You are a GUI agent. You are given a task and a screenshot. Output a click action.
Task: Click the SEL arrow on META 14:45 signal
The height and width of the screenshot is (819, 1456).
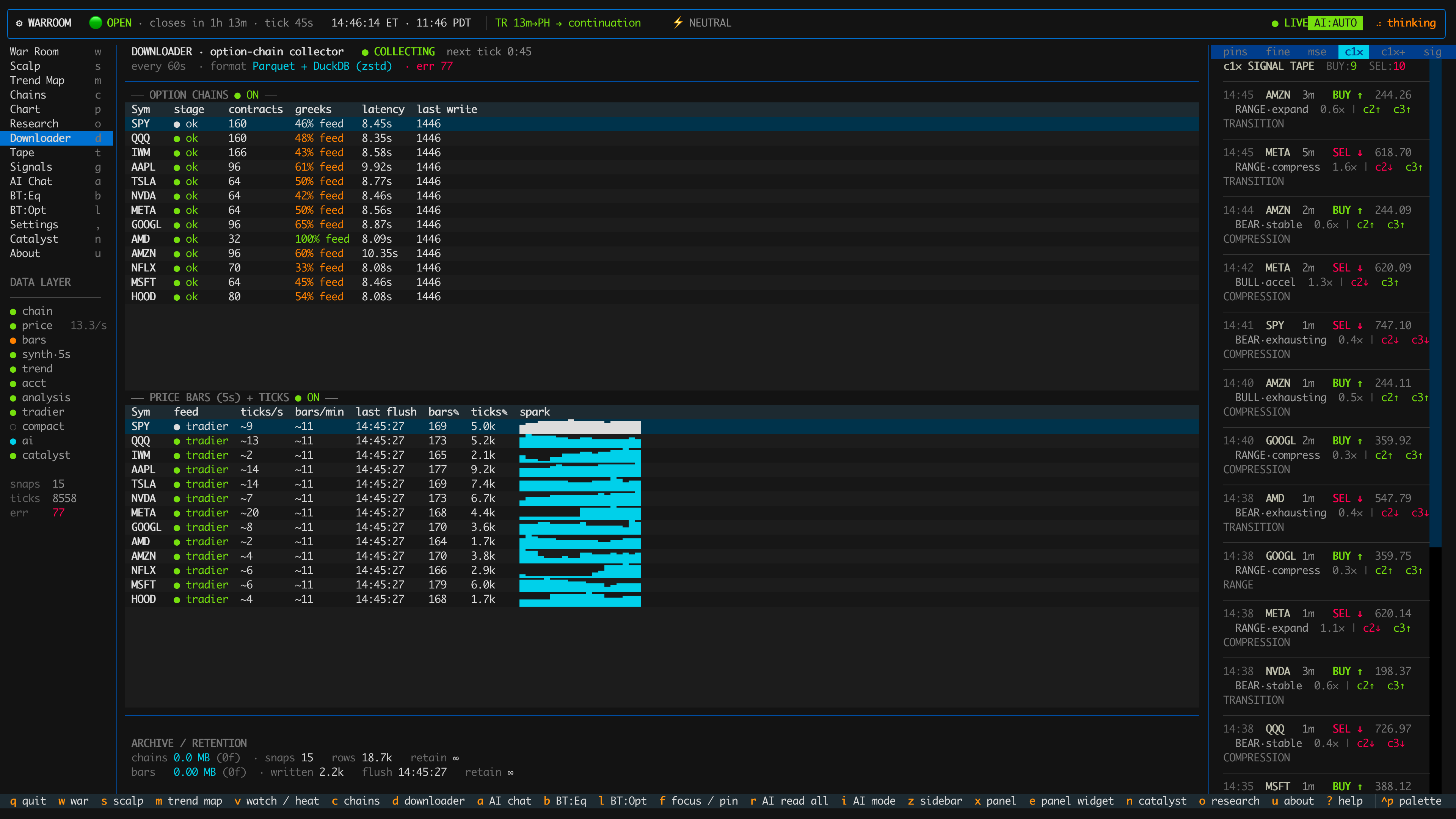click(x=1360, y=152)
